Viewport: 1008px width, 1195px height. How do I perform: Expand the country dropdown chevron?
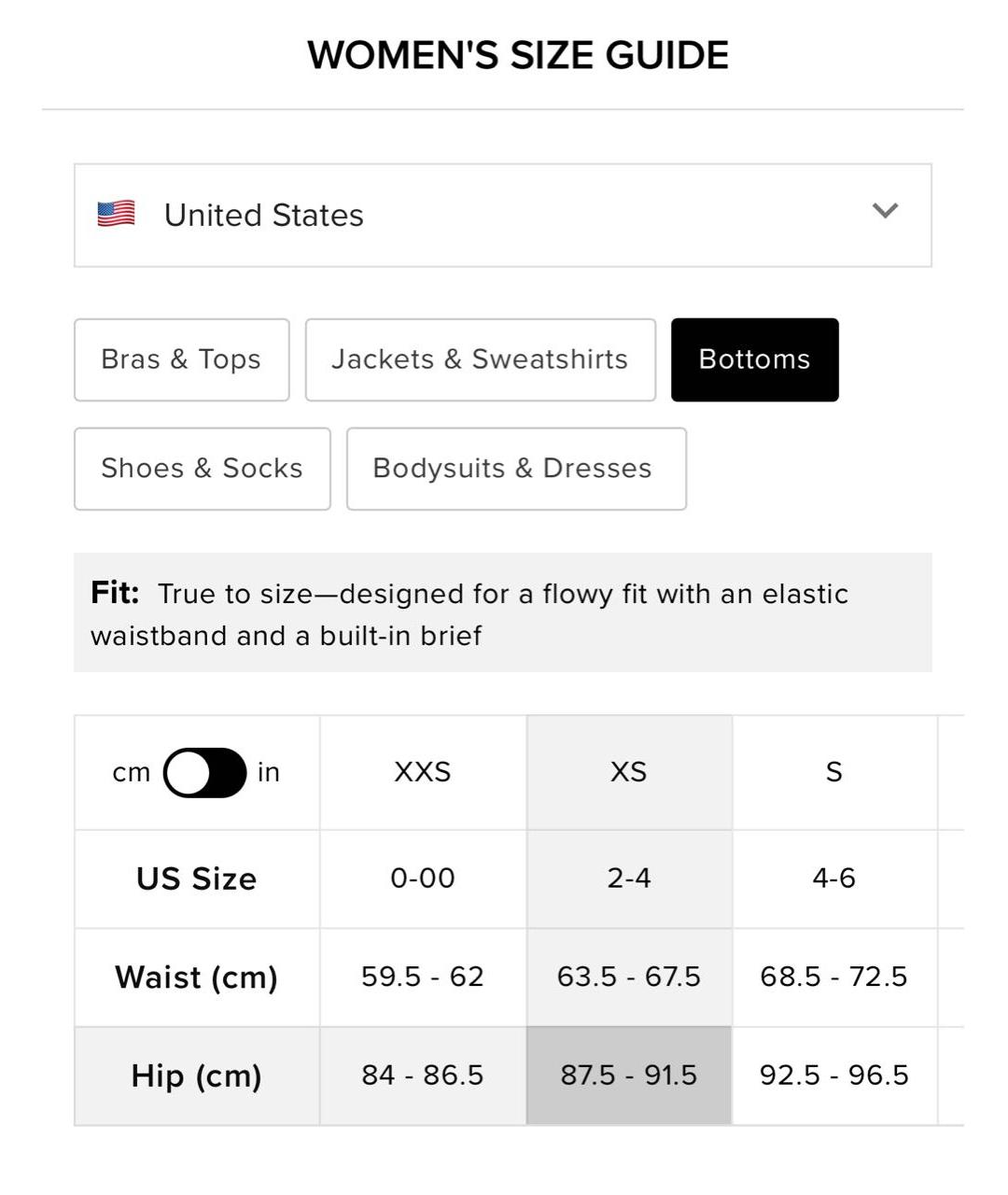coord(885,210)
